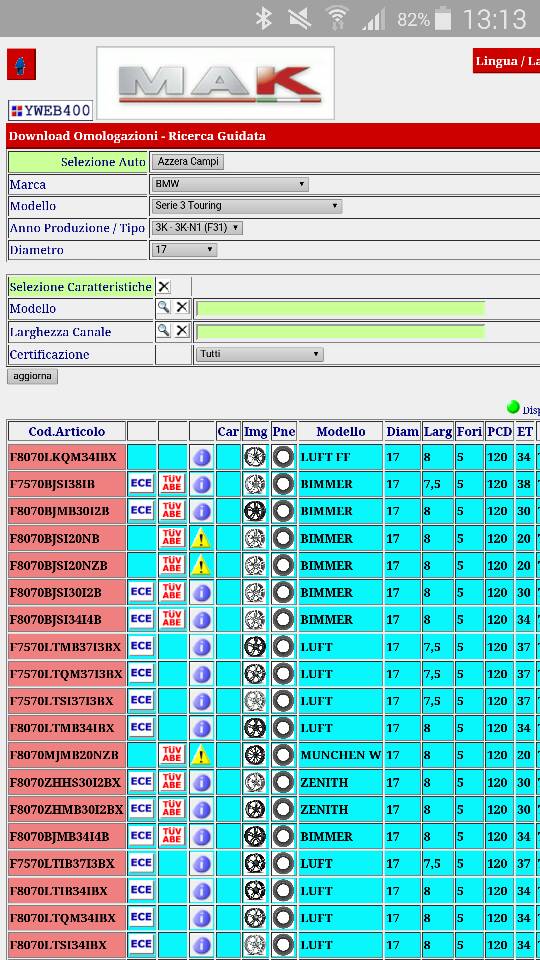Open info icon for F8070BJSI34I4B
The height and width of the screenshot is (960, 540).
[201, 620]
